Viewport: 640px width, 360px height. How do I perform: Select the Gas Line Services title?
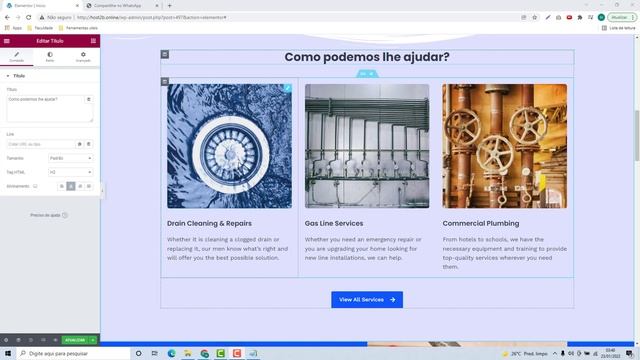pyautogui.click(x=334, y=223)
